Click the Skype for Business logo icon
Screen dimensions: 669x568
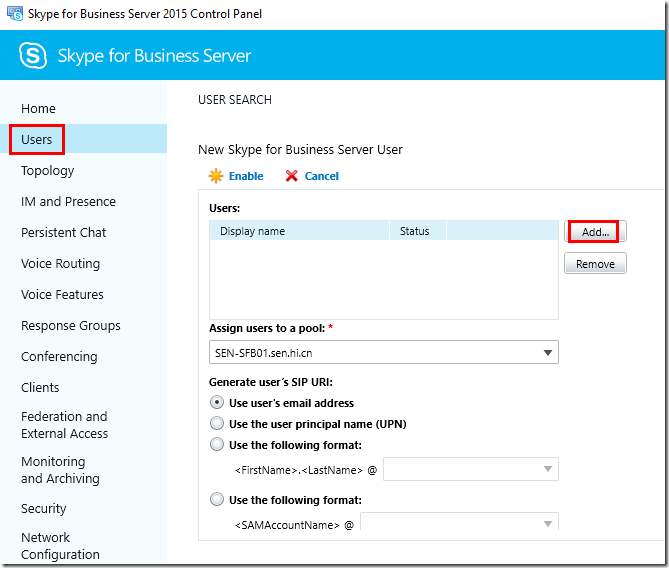[33, 55]
